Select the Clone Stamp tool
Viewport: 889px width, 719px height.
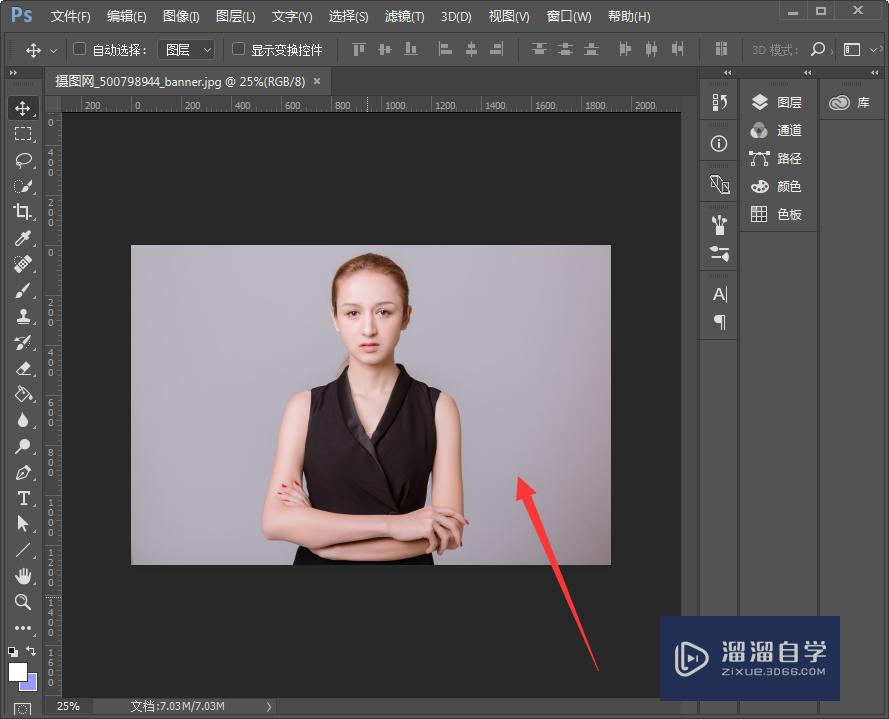(x=23, y=316)
